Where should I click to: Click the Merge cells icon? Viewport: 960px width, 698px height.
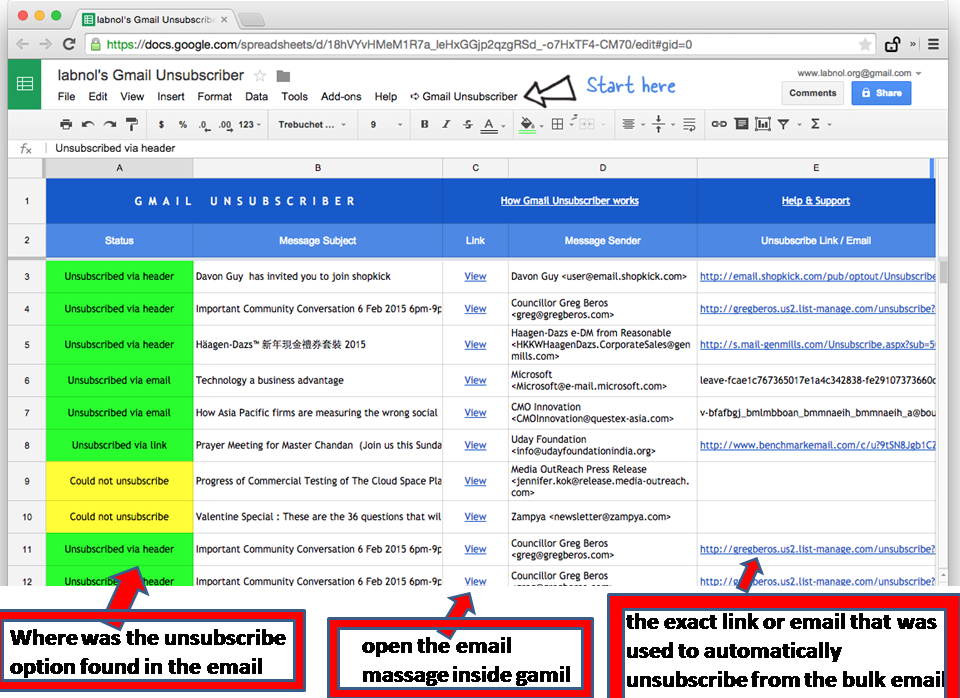[587, 124]
